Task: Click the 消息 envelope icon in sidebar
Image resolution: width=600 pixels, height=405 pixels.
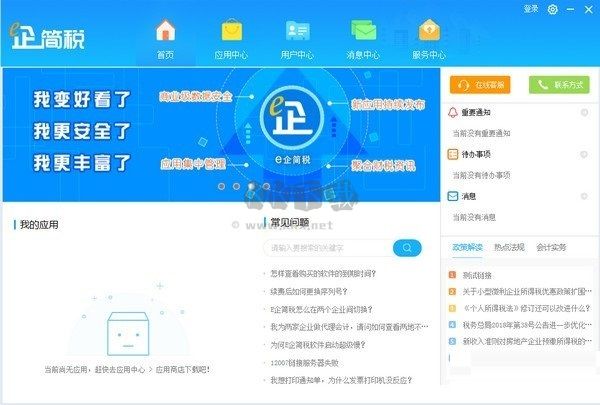Action: [x=453, y=196]
